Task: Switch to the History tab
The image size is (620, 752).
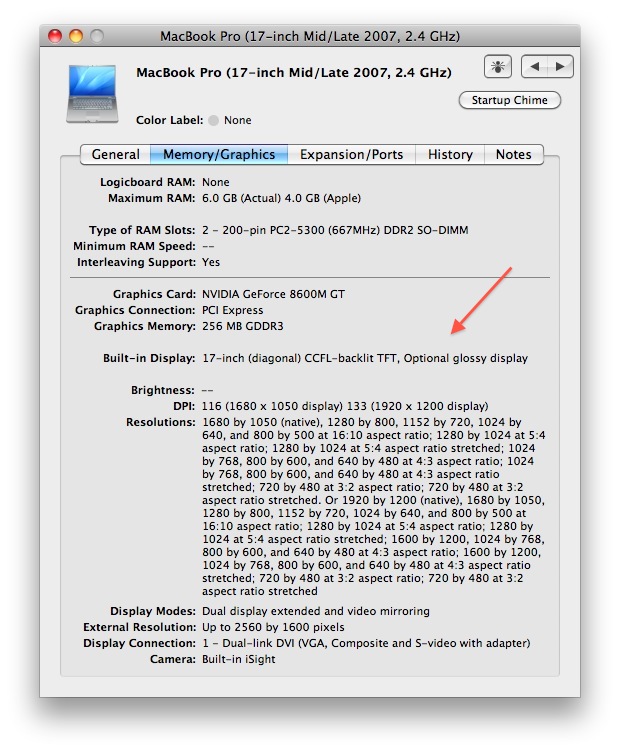Action: pos(450,154)
